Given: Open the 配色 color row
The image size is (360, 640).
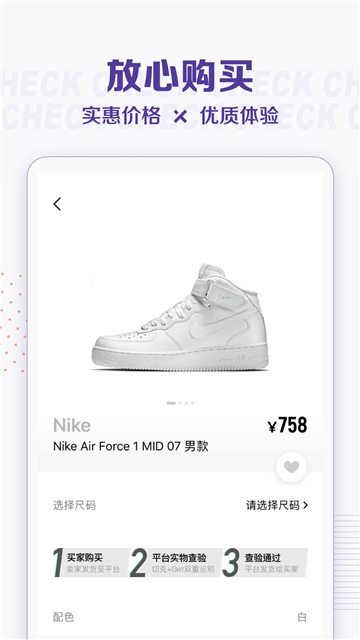Looking at the screenshot, I should pyautogui.click(x=180, y=617).
